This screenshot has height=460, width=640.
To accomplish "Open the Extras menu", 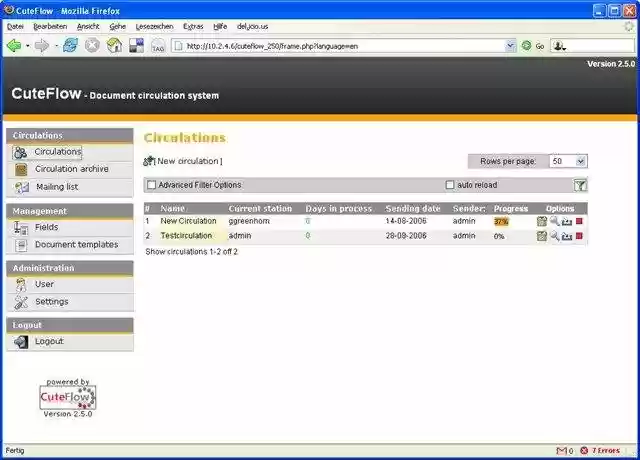I will click(x=193, y=27).
